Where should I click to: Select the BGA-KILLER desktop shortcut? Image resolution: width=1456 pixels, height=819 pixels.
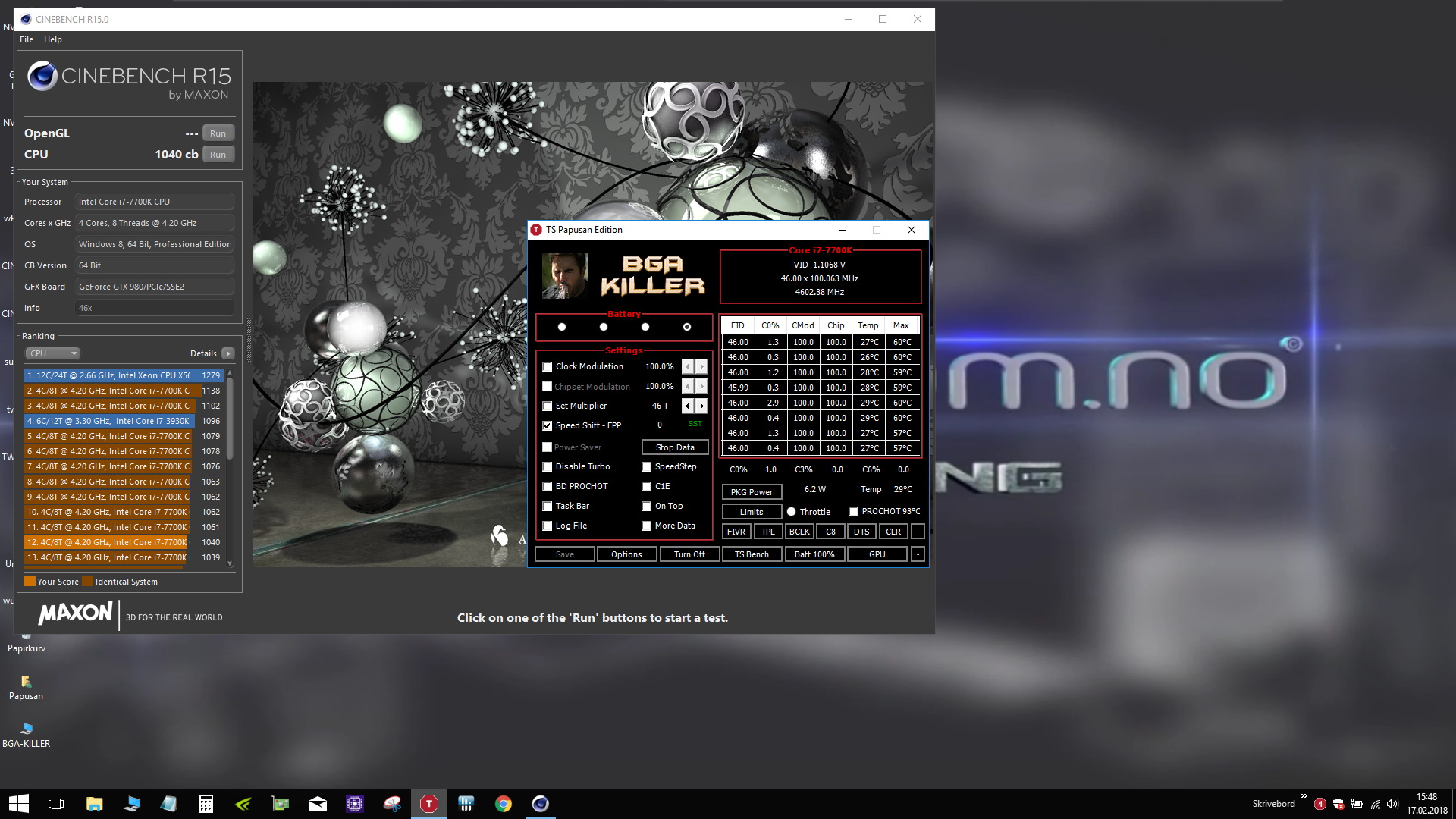(27, 735)
